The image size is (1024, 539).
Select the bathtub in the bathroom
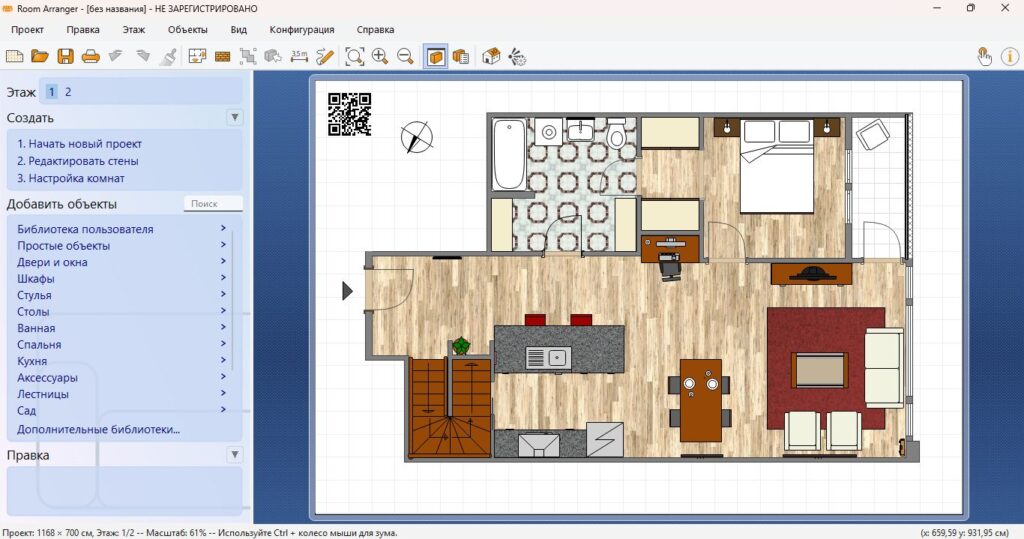tap(509, 154)
